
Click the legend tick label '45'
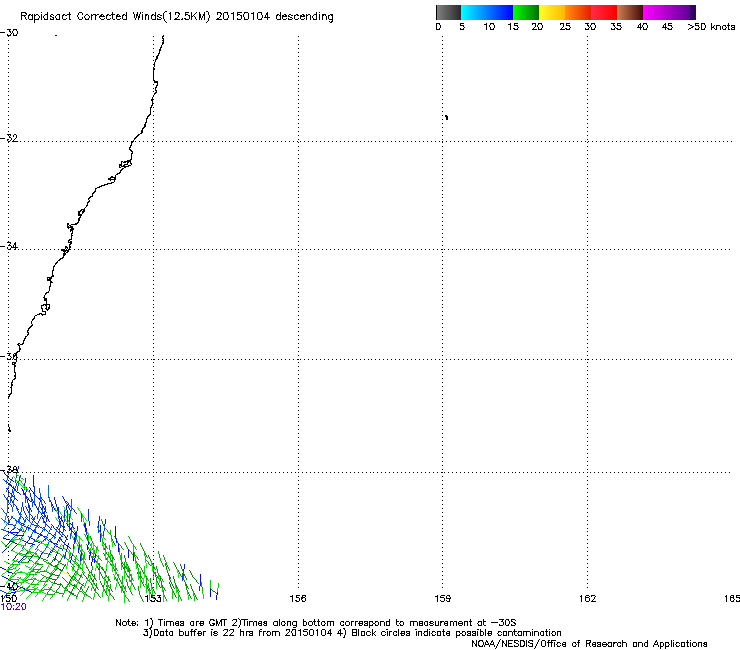[x=667, y=27]
